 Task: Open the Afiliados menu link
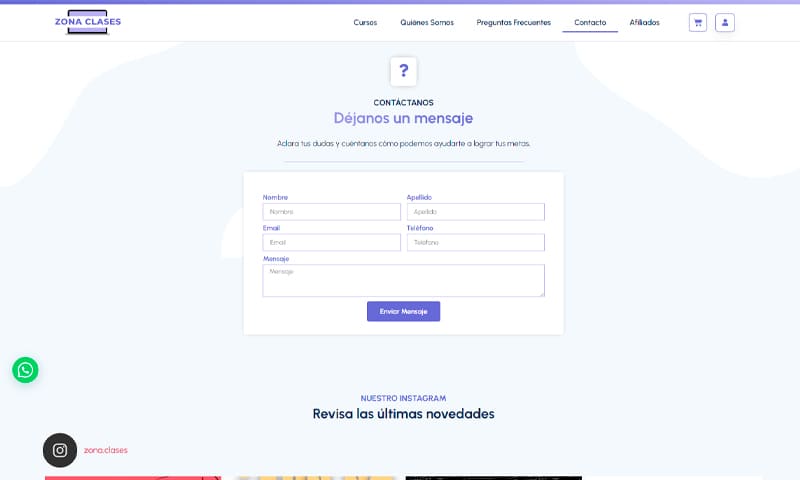[x=644, y=22]
